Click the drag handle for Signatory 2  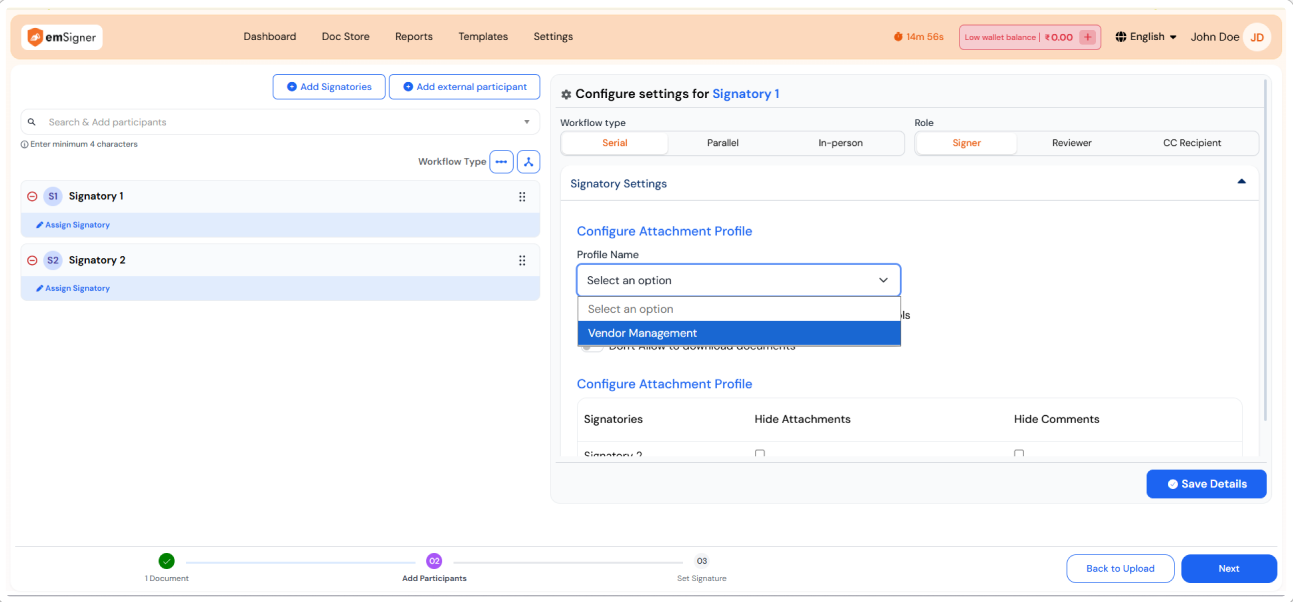point(522,261)
